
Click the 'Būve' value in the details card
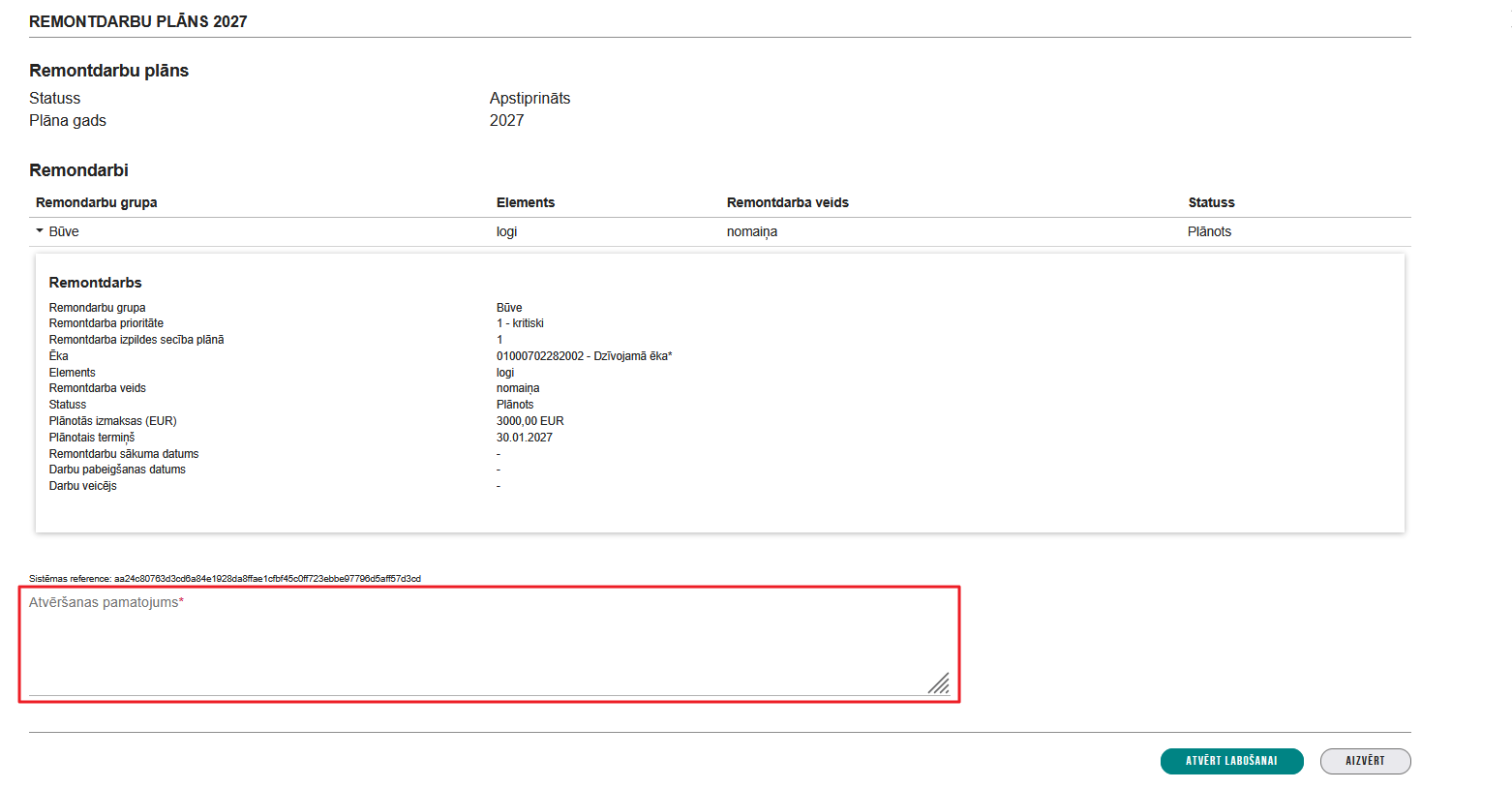point(509,308)
